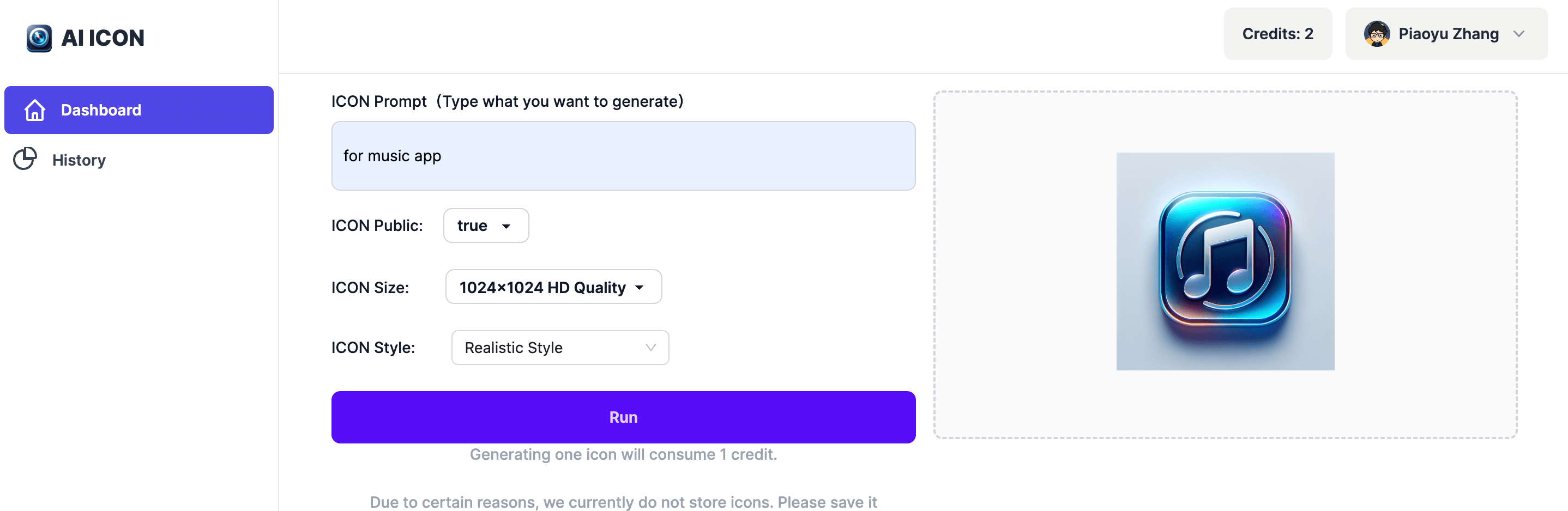Open the account menu via the chevron
1568x511 pixels.
pyautogui.click(x=1519, y=34)
